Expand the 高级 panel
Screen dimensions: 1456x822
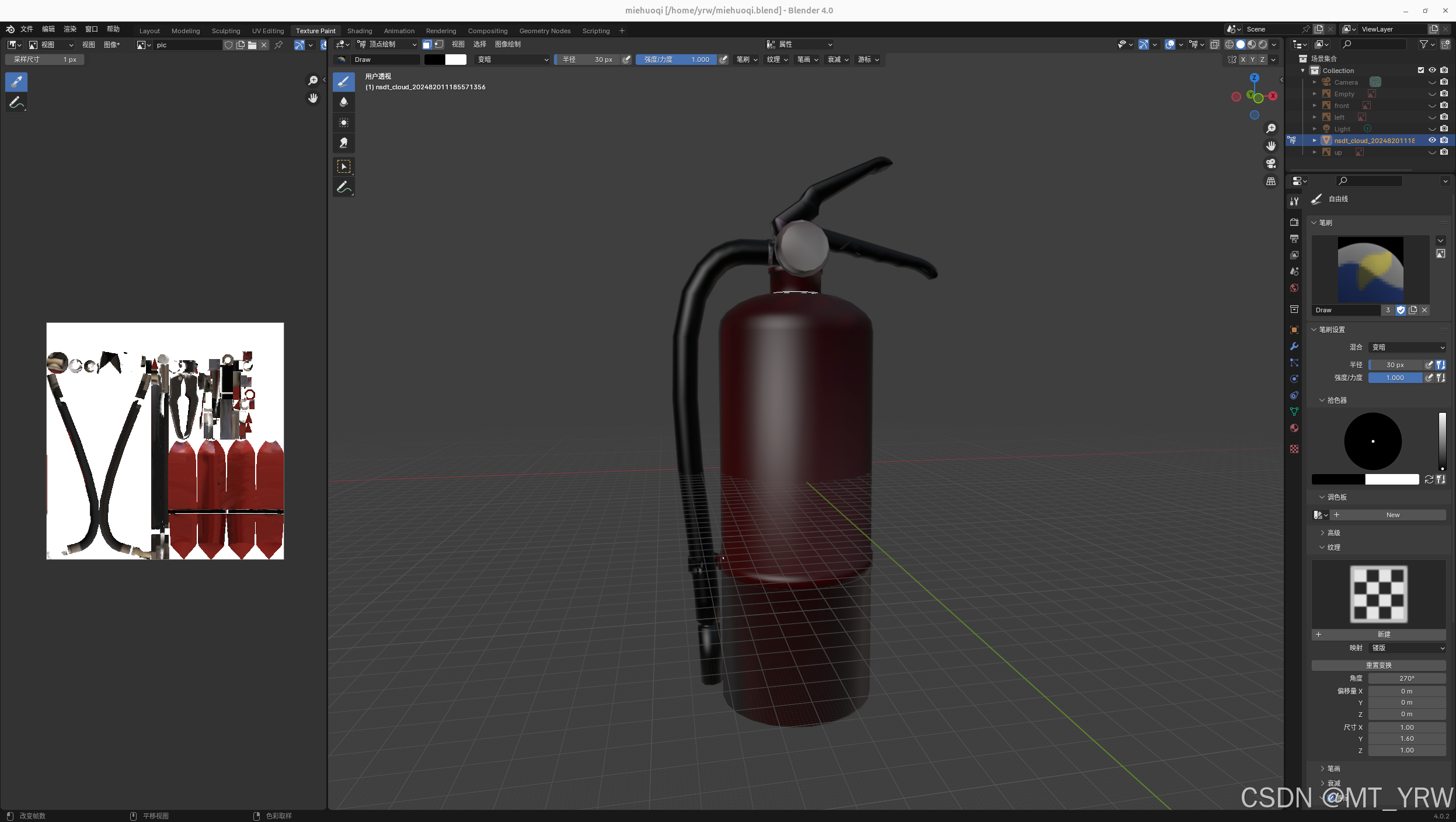[1333, 533]
